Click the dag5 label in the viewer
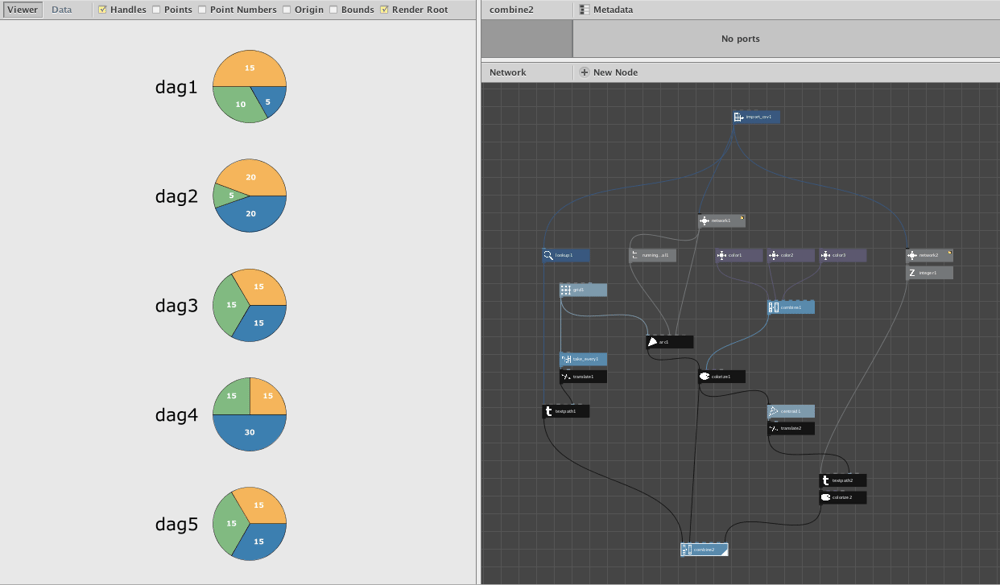 click(x=177, y=524)
